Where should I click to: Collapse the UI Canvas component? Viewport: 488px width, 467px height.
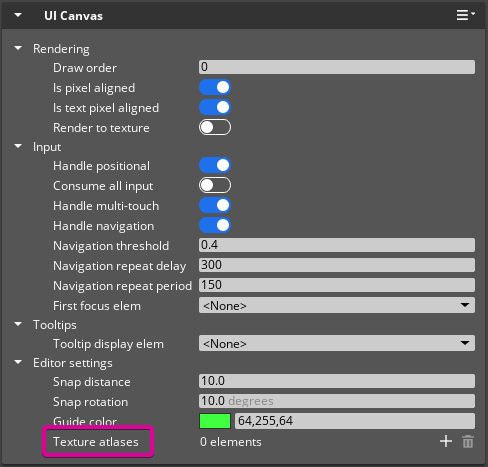point(18,15)
